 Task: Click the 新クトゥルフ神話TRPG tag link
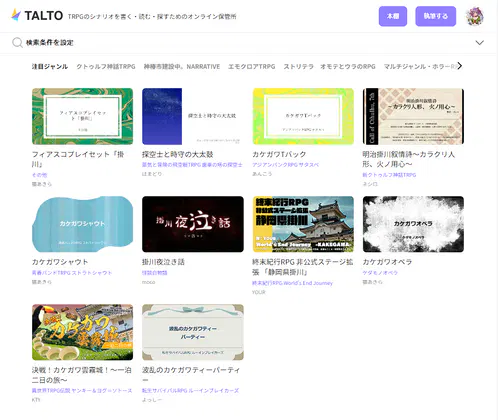(389, 175)
